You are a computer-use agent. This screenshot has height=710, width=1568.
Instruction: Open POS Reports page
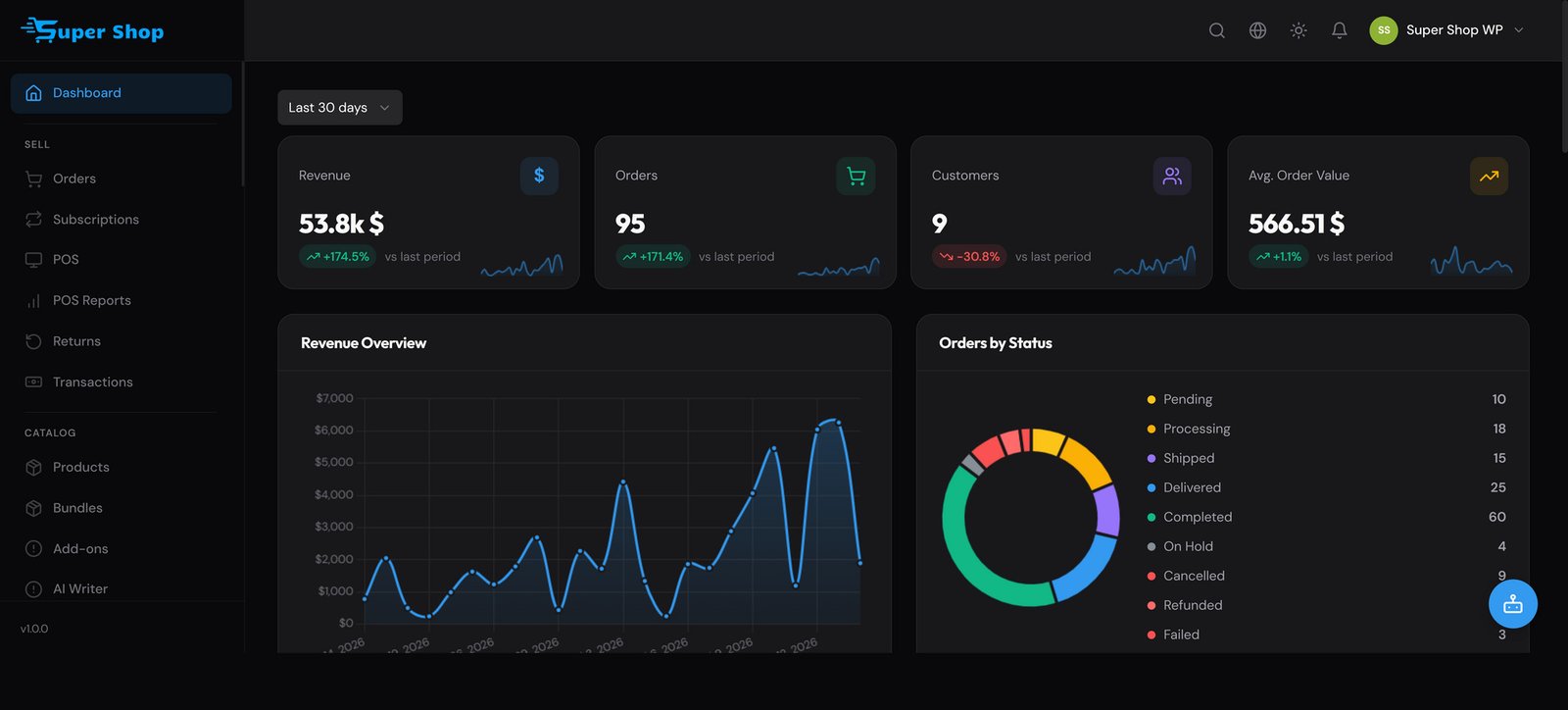coord(121,301)
